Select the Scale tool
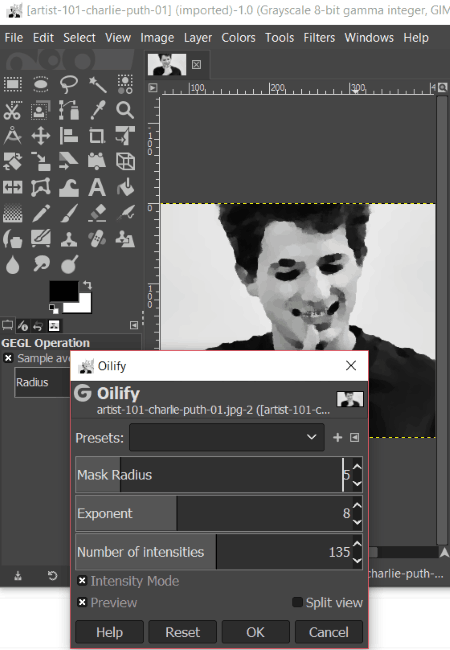Viewport: 450px width, 650px height. click(41, 162)
